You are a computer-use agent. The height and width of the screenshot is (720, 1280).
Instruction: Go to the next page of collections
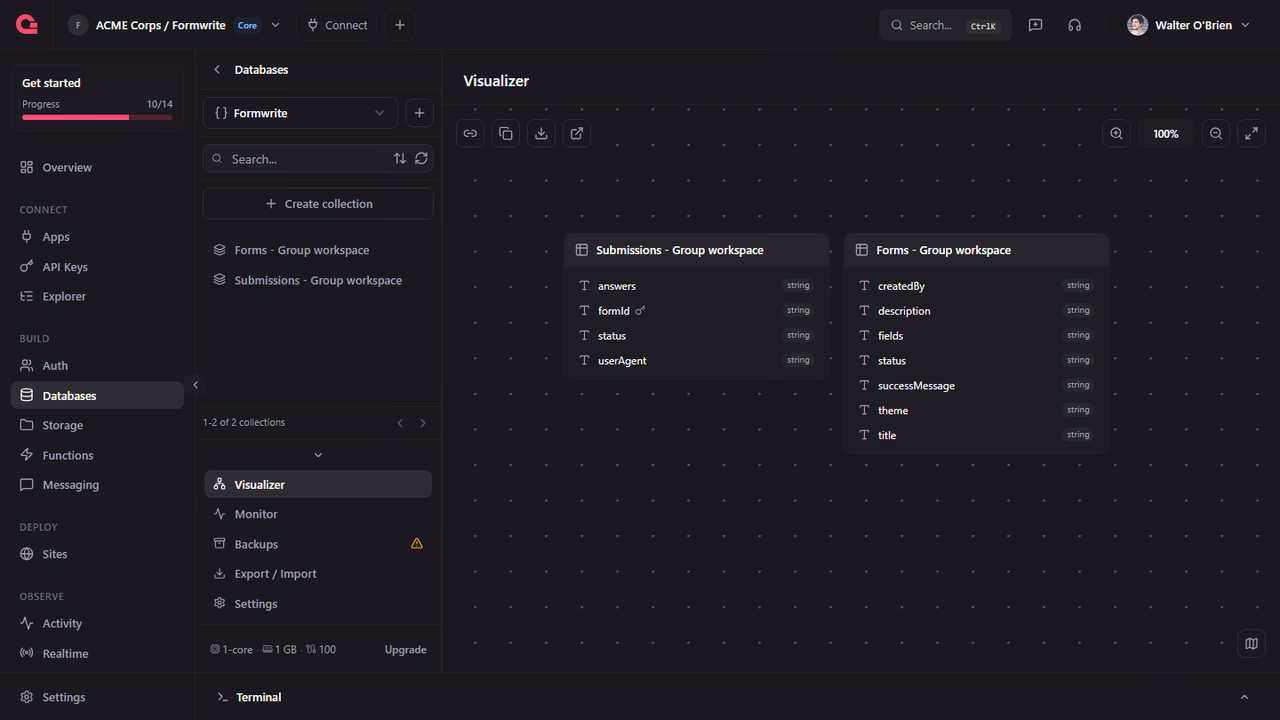pyautogui.click(x=423, y=423)
